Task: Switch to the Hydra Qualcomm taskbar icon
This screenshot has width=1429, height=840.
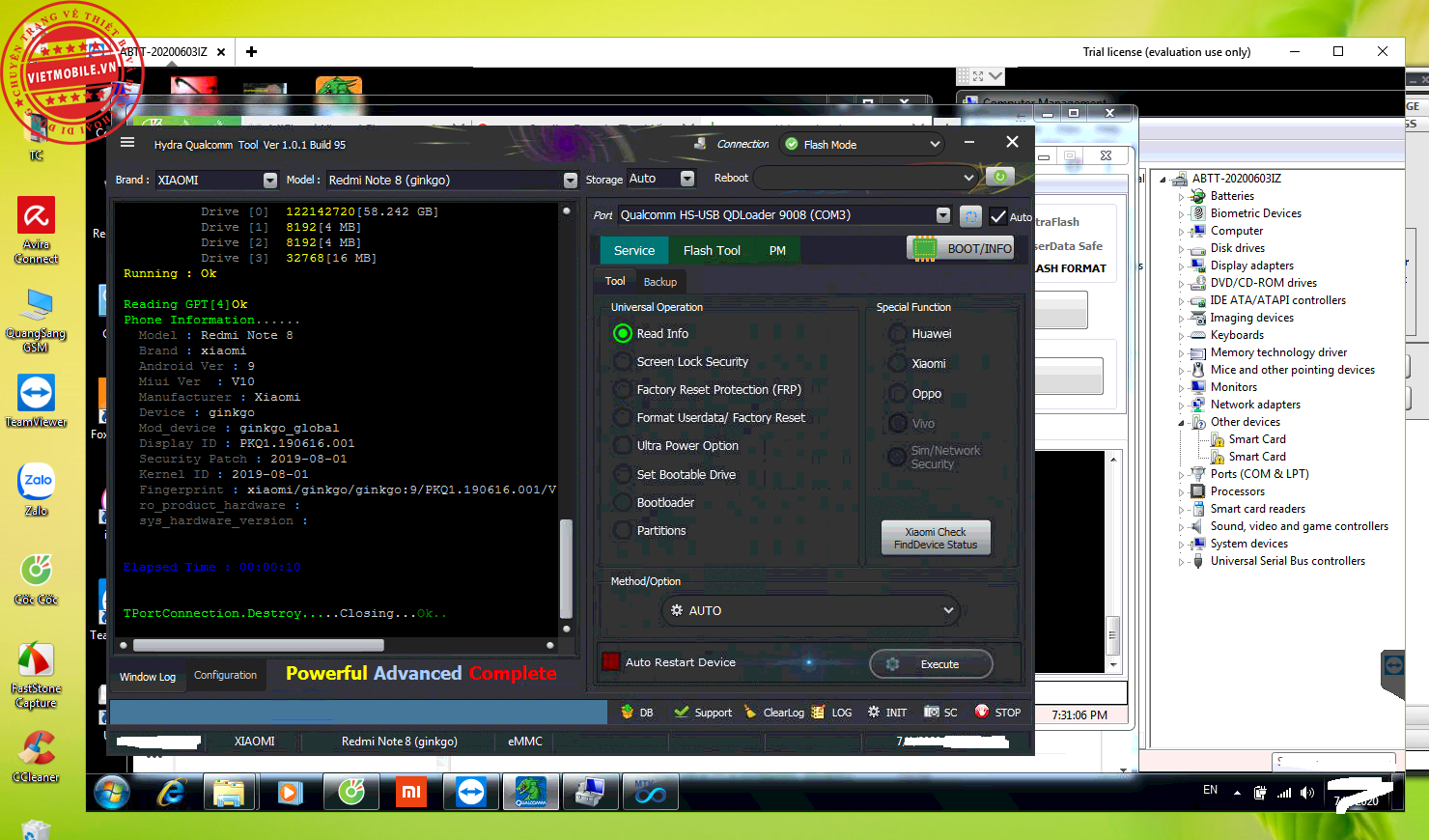Action: coord(531,793)
